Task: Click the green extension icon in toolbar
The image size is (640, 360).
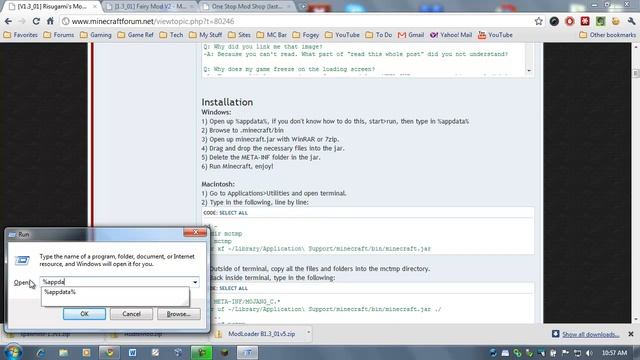Action: coord(600,21)
